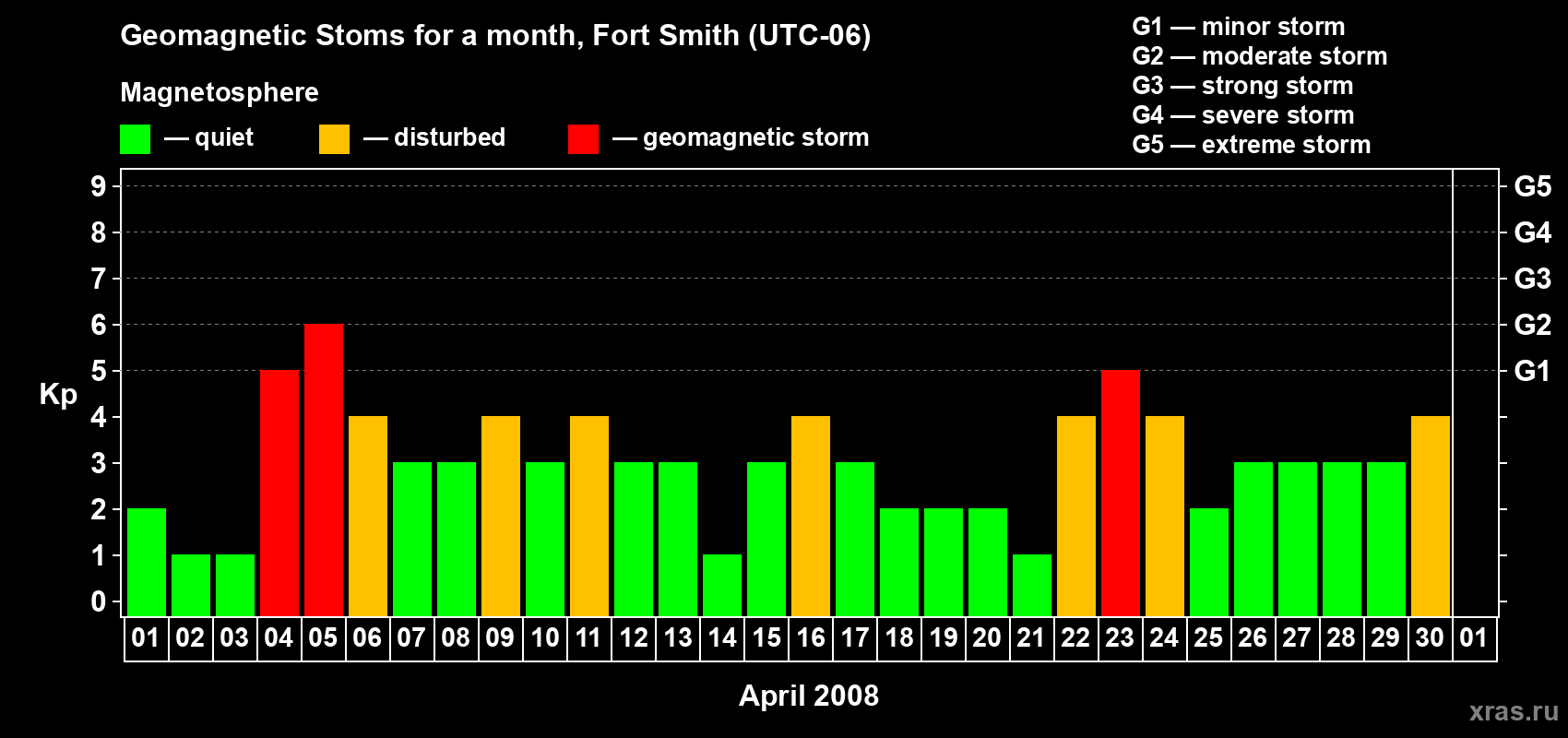Click the 'G4 — severe storm' legend line

(1243, 115)
